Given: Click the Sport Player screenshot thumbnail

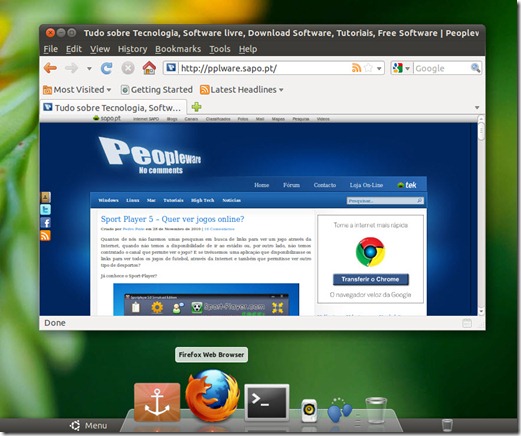Looking at the screenshot, I should coord(206,299).
